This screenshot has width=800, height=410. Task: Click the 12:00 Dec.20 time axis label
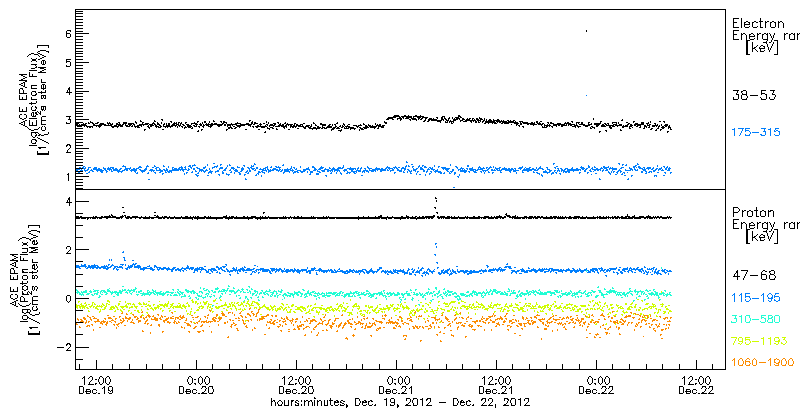(x=296, y=386)
